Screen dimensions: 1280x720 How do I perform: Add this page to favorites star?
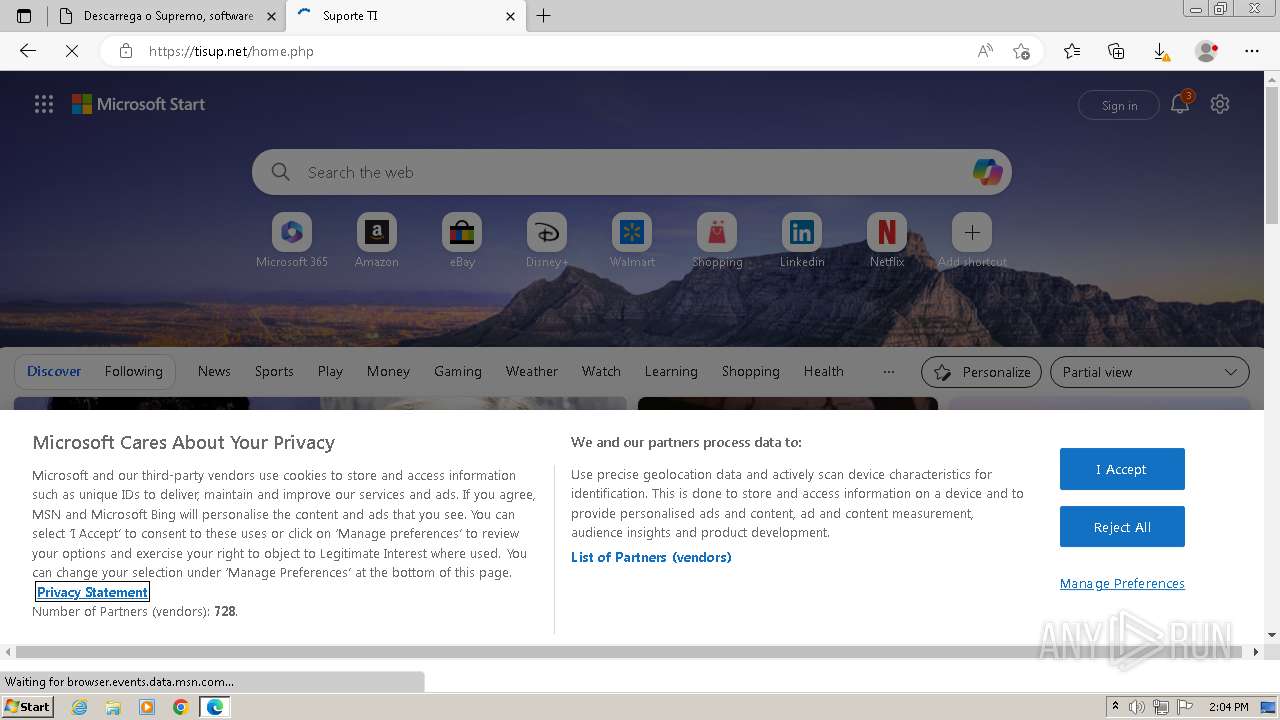click(1021, 51)
